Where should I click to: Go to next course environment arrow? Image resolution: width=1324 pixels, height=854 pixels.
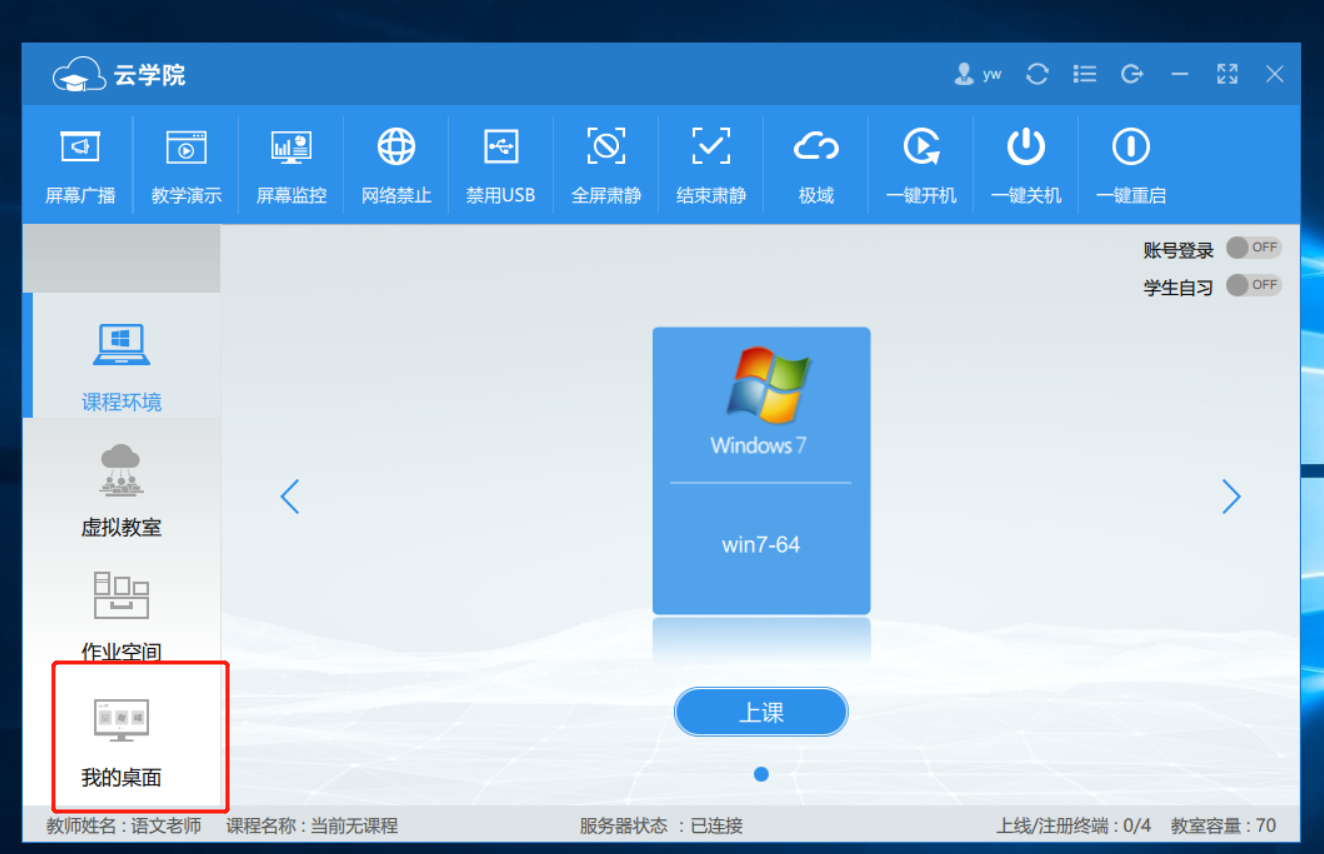tap(1231, 496)
